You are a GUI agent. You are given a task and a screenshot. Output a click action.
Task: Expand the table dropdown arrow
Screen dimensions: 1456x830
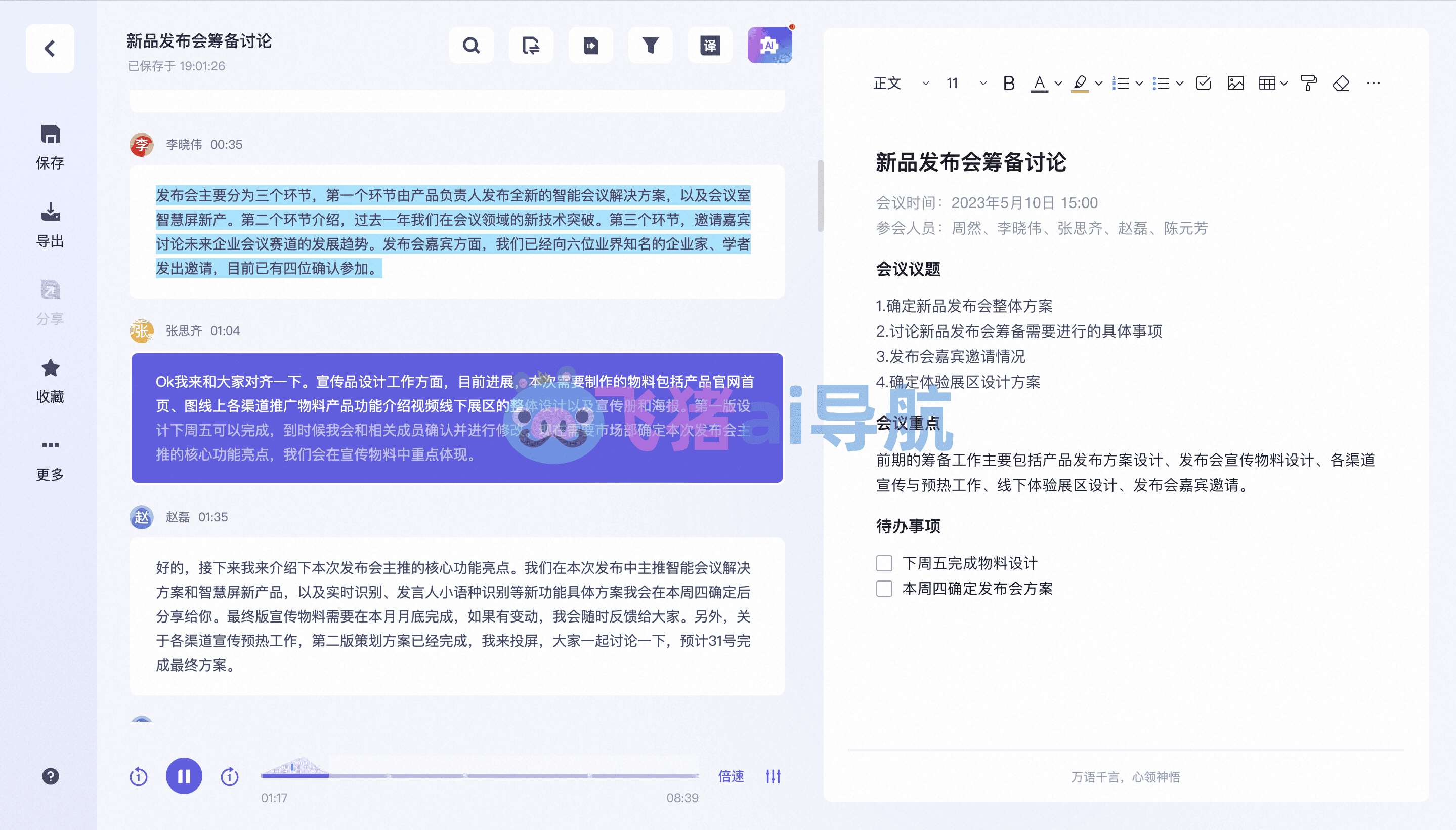pos(1284,83)
